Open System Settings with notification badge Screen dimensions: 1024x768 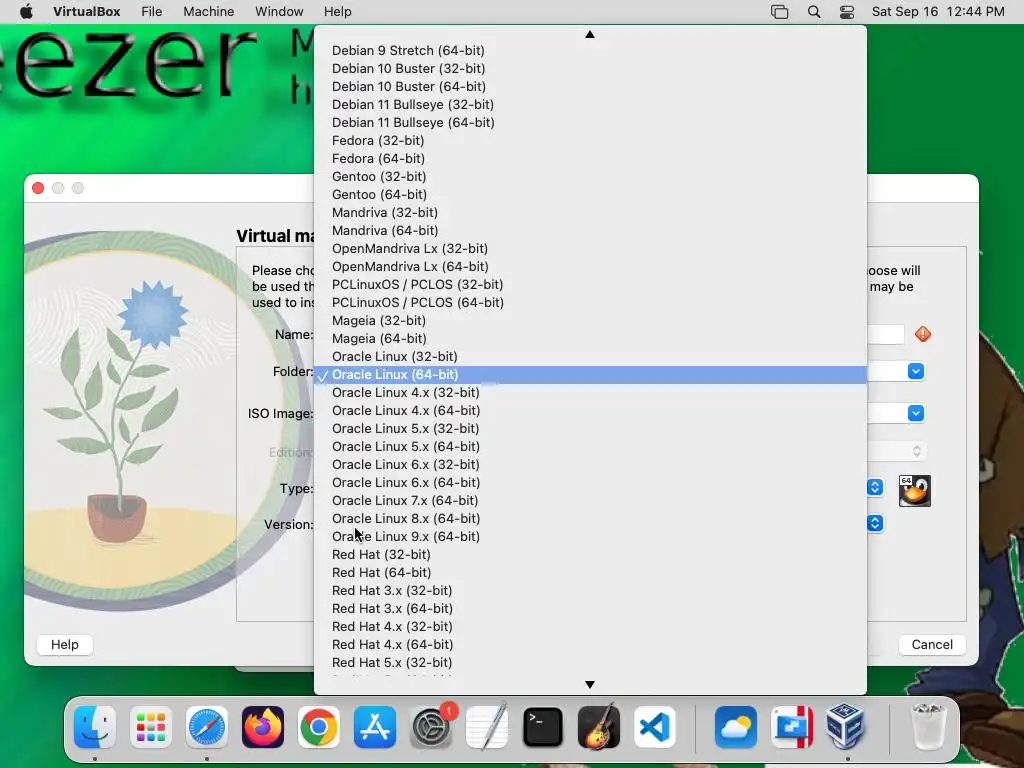(431, 727)
